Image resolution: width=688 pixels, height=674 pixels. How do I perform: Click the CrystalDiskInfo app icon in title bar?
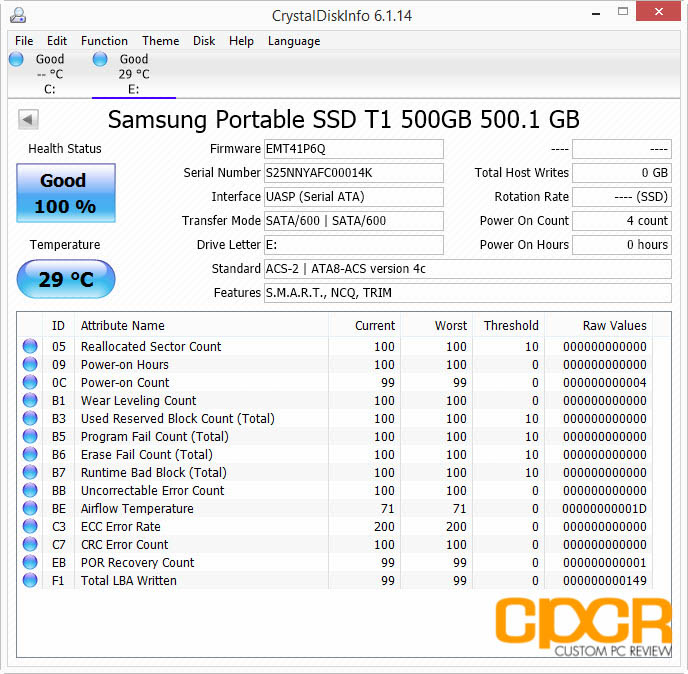(18, 15)
